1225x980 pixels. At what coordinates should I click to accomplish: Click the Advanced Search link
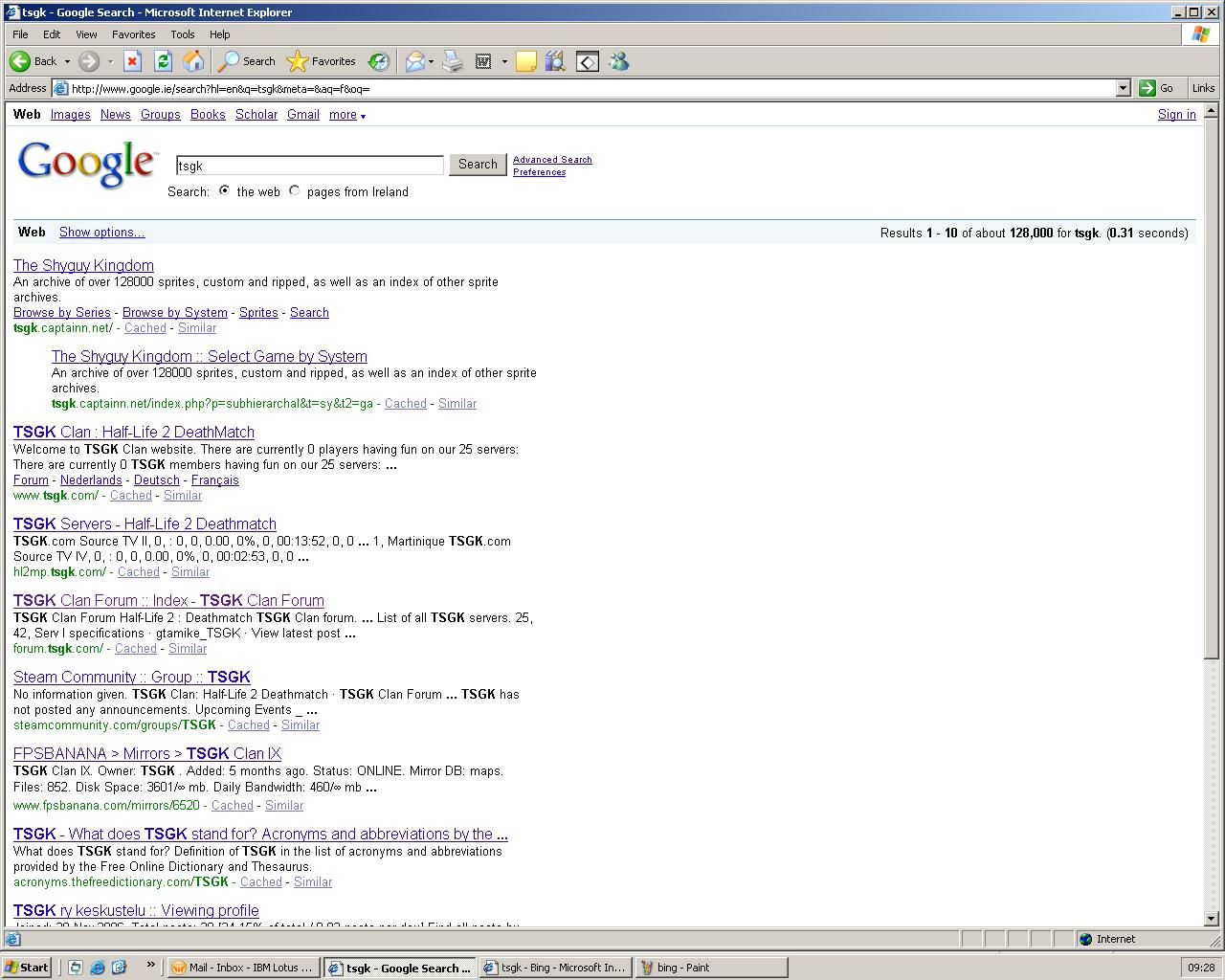pyautogui.click(x=552, y=159)
